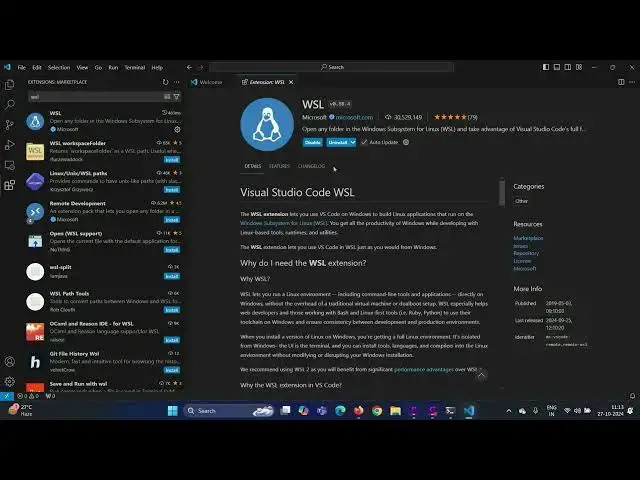Open the Terminal menu

pos(135,67)
